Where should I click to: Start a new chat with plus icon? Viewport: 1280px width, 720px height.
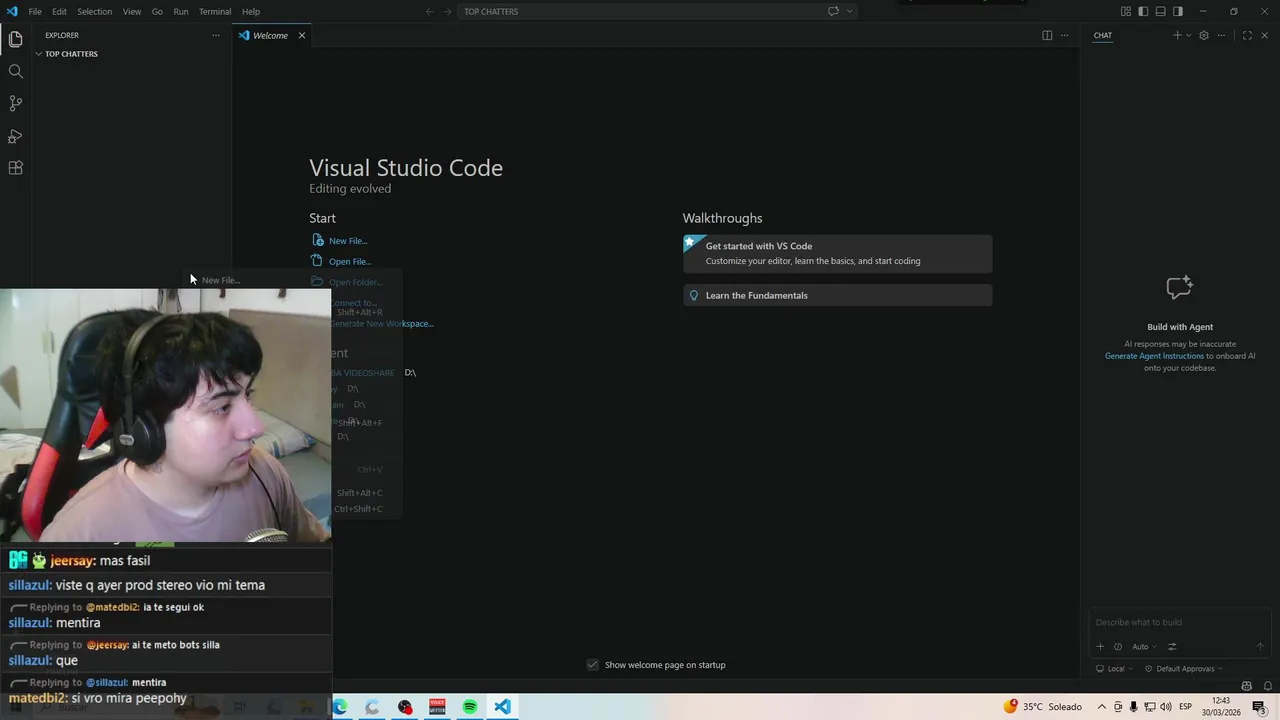tap(1177, 35)
